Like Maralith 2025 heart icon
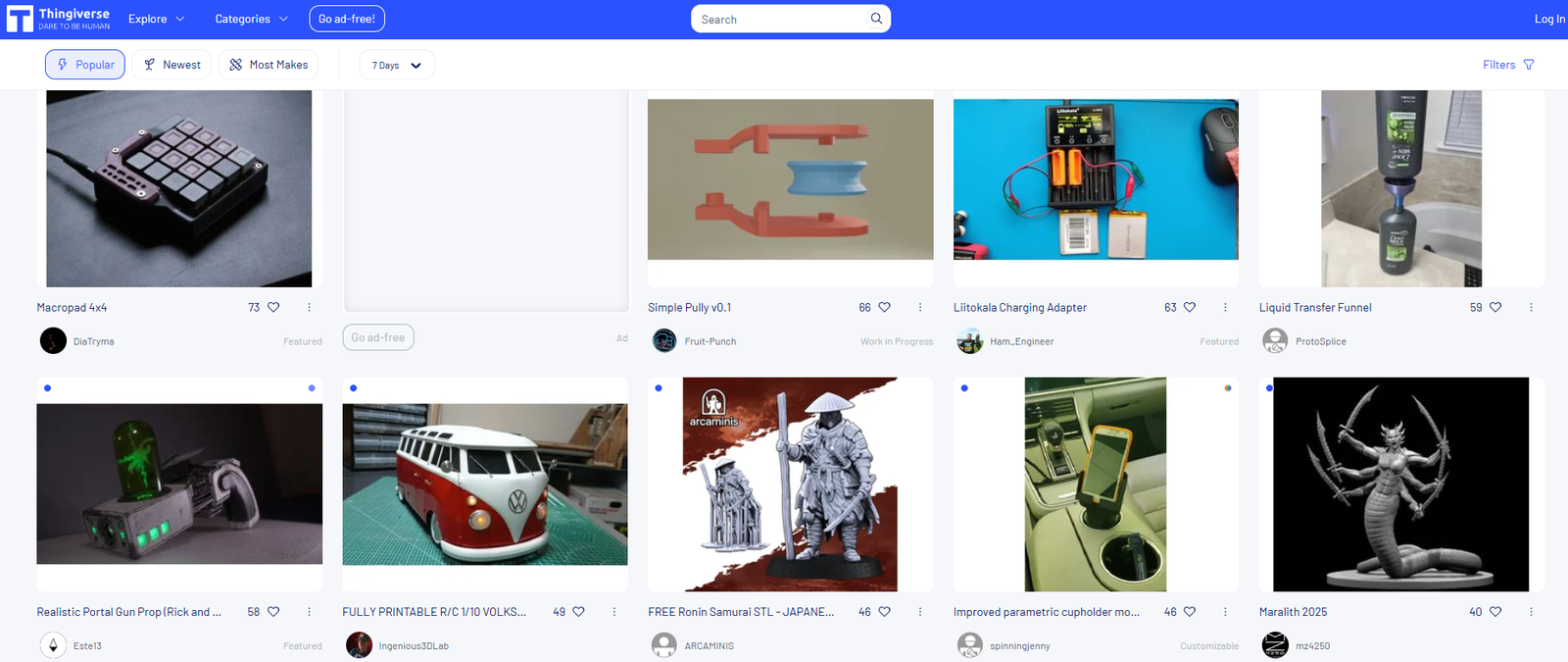Screen dimensions: 1568x662 click(1495, 611)
